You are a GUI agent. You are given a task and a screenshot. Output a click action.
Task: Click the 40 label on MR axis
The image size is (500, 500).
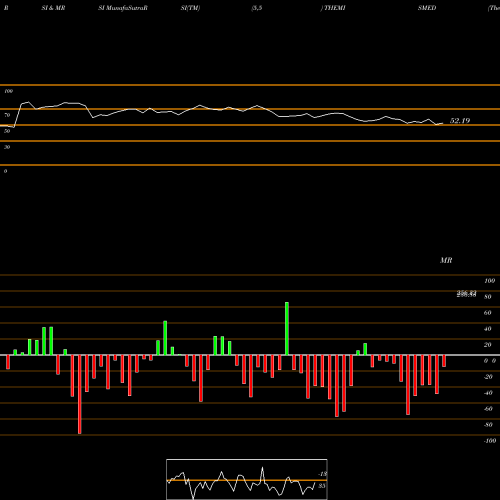coord(488,329)
